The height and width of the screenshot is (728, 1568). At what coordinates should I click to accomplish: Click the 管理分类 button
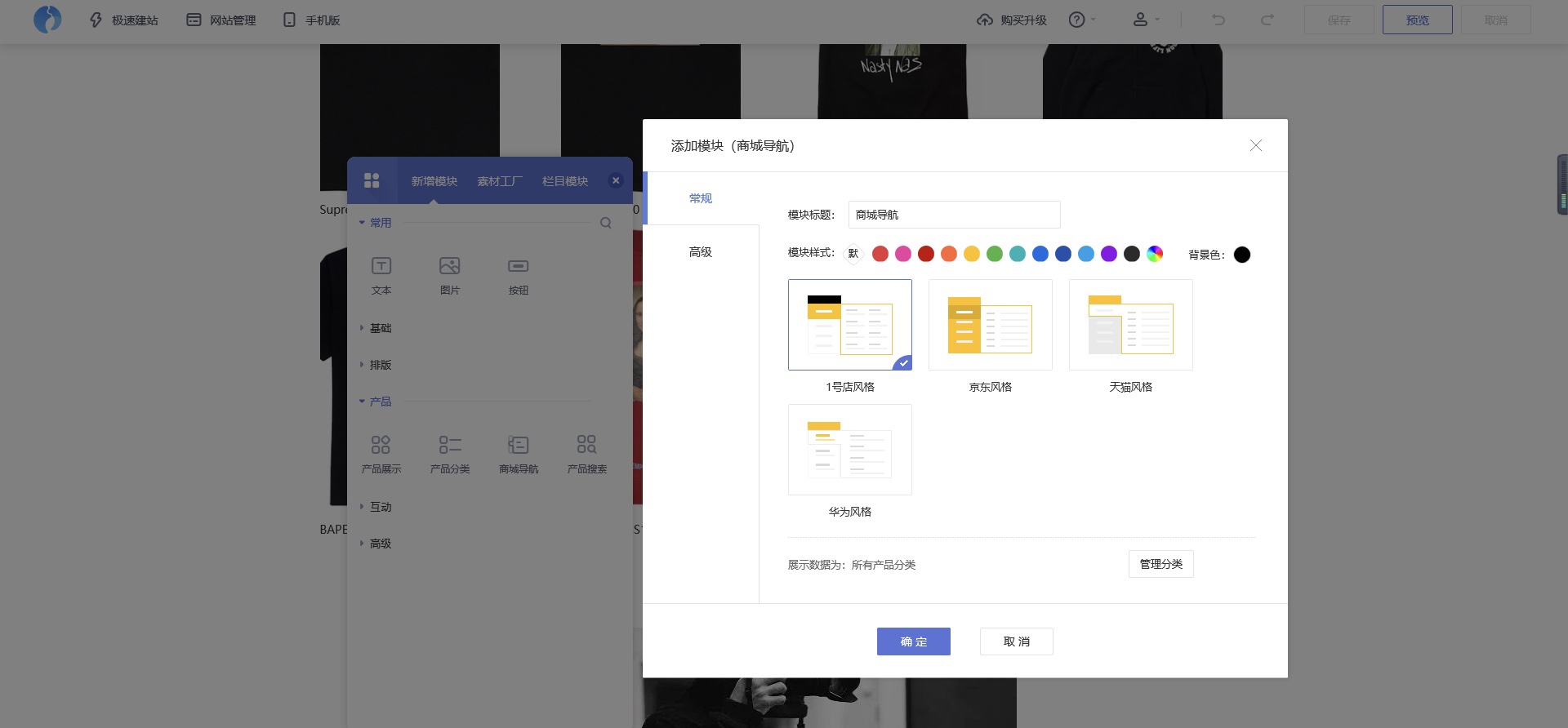(1160, 564)
